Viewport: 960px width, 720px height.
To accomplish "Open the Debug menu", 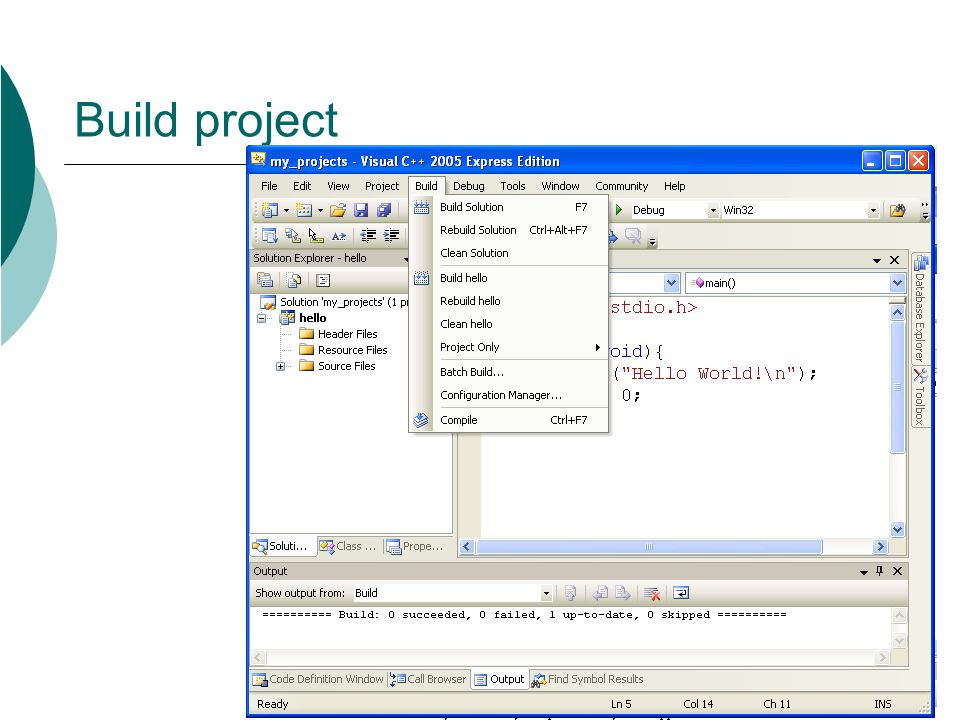I will 468,186.
